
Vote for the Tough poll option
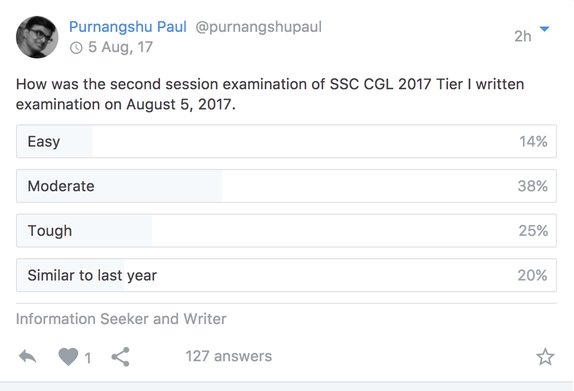(286, 231)
